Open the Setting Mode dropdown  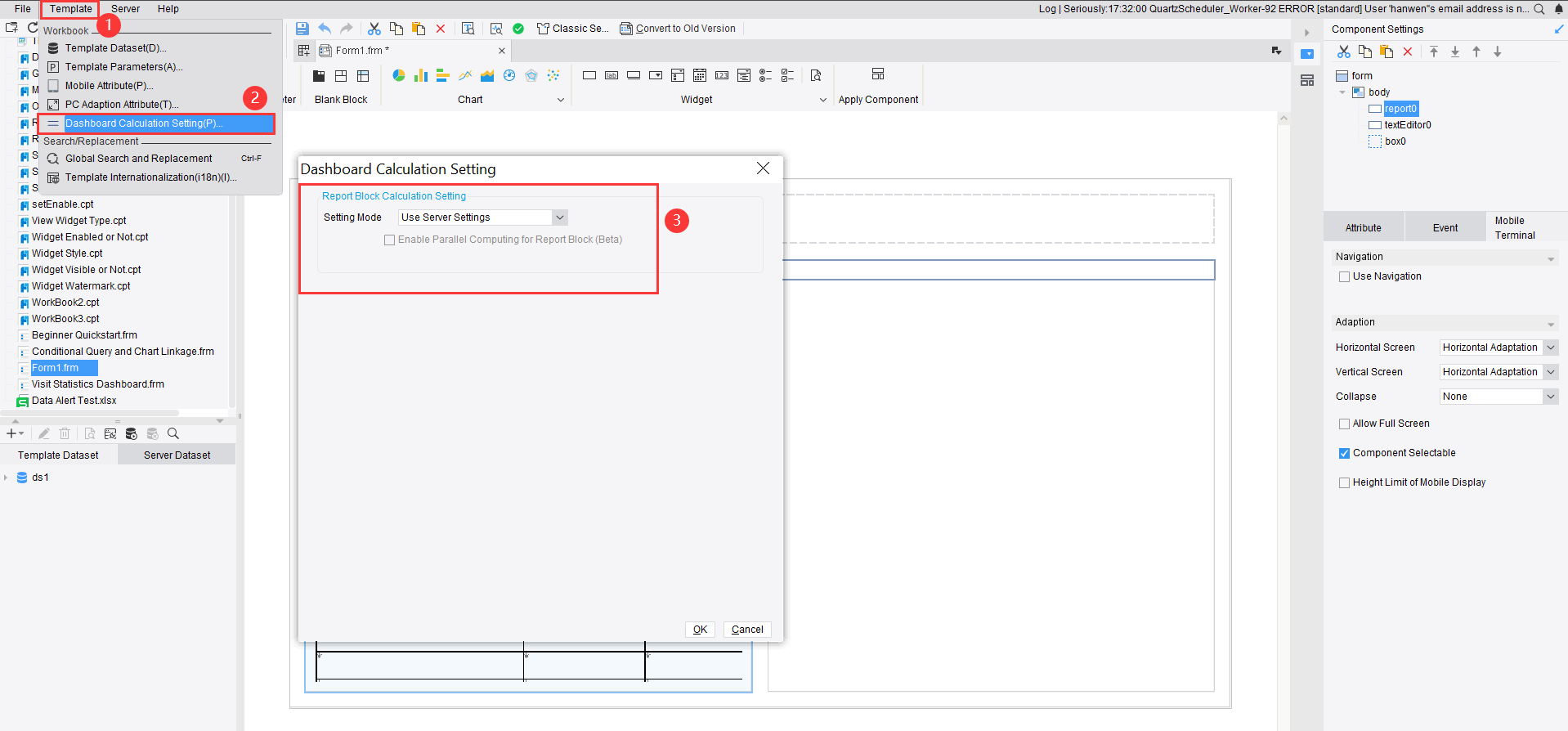coord(482,218)
